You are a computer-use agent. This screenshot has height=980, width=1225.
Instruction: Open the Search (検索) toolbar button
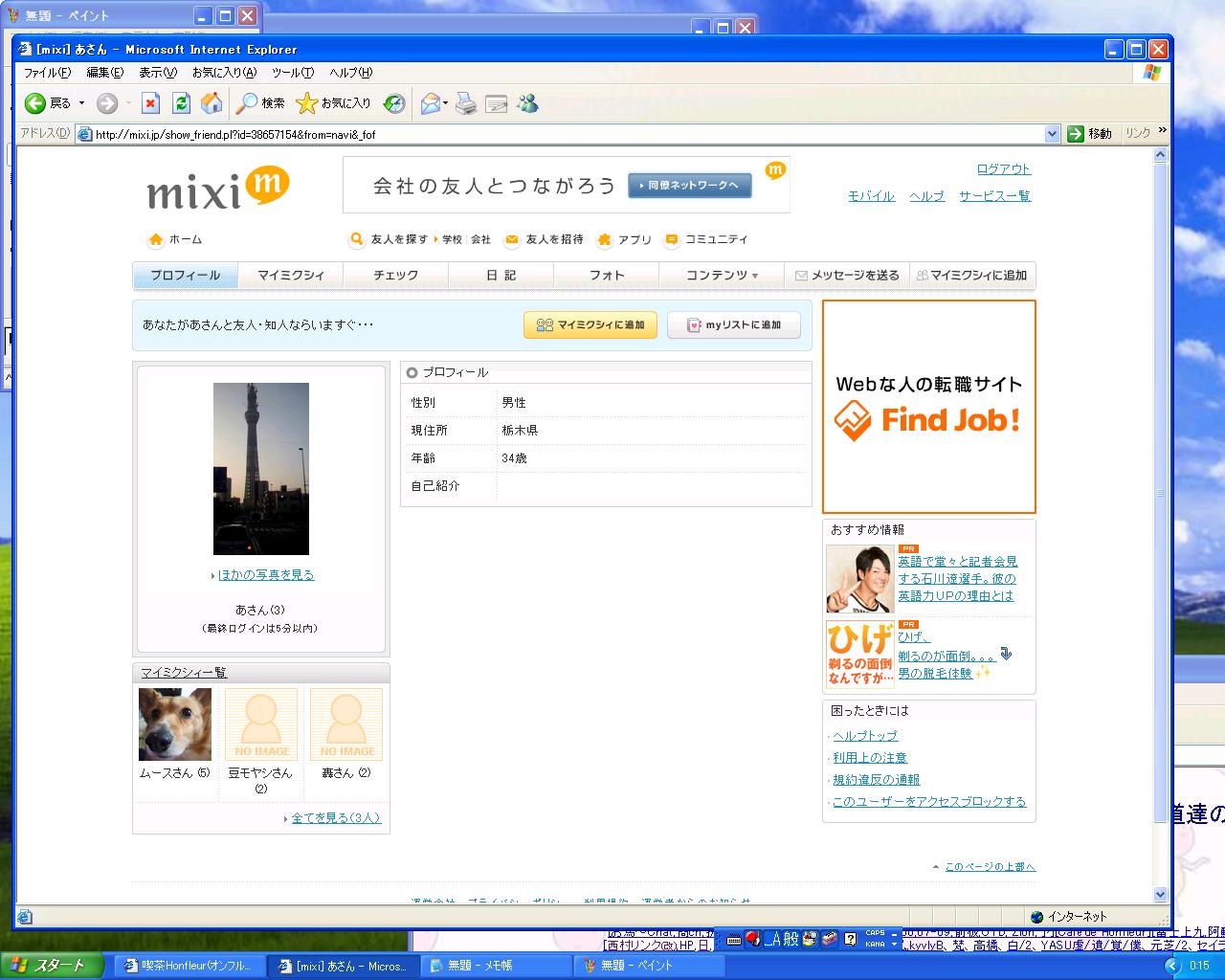(x=261, y=103)
